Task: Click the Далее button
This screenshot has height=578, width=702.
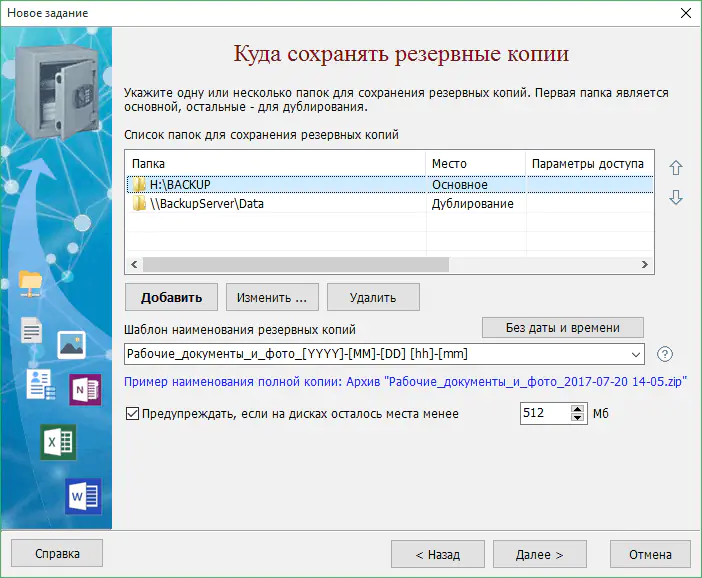Action: coord(538,554)
